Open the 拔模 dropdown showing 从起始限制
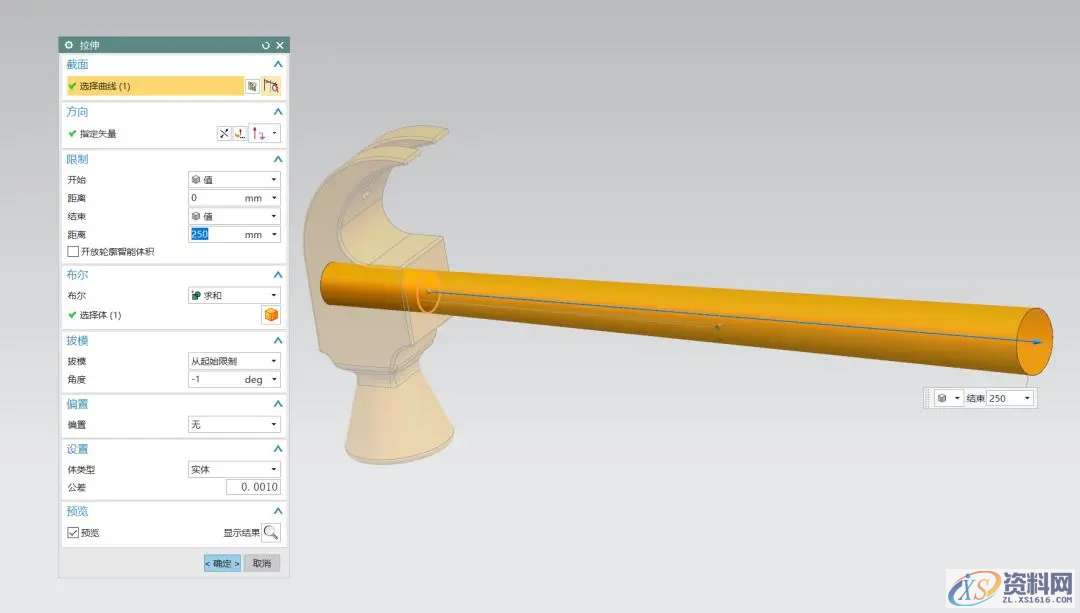The height and width of the screenshot is (613, 1080). coord(234,361)
